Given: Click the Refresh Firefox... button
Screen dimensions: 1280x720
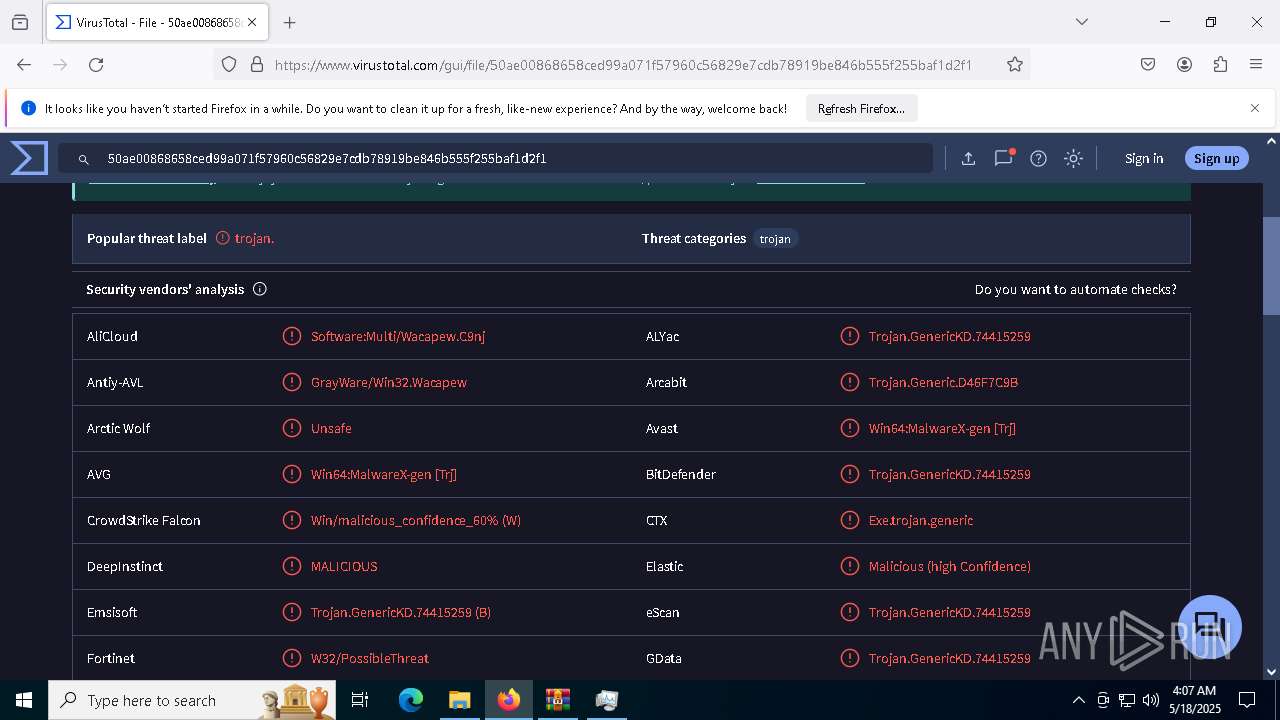Looking at the screenshot, I should pos(861,108).
